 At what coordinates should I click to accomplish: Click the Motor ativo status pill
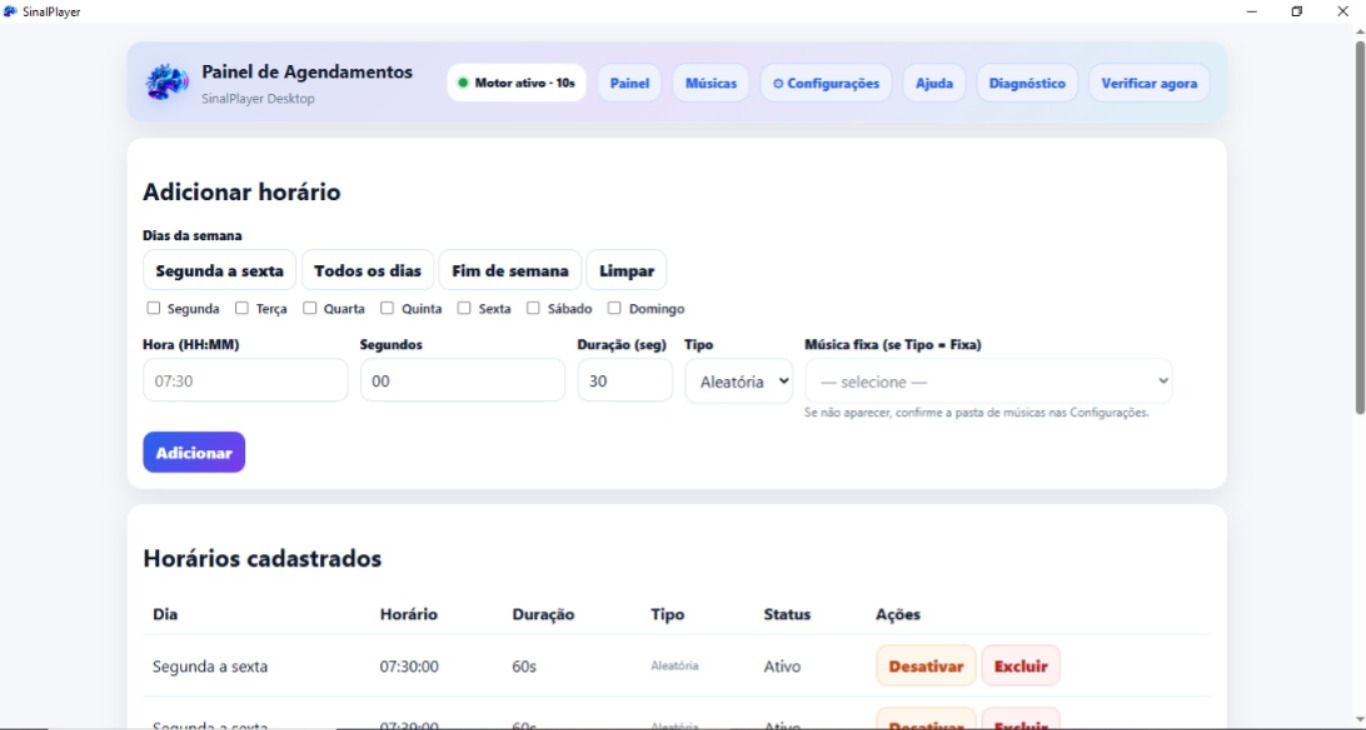point(516,83)
